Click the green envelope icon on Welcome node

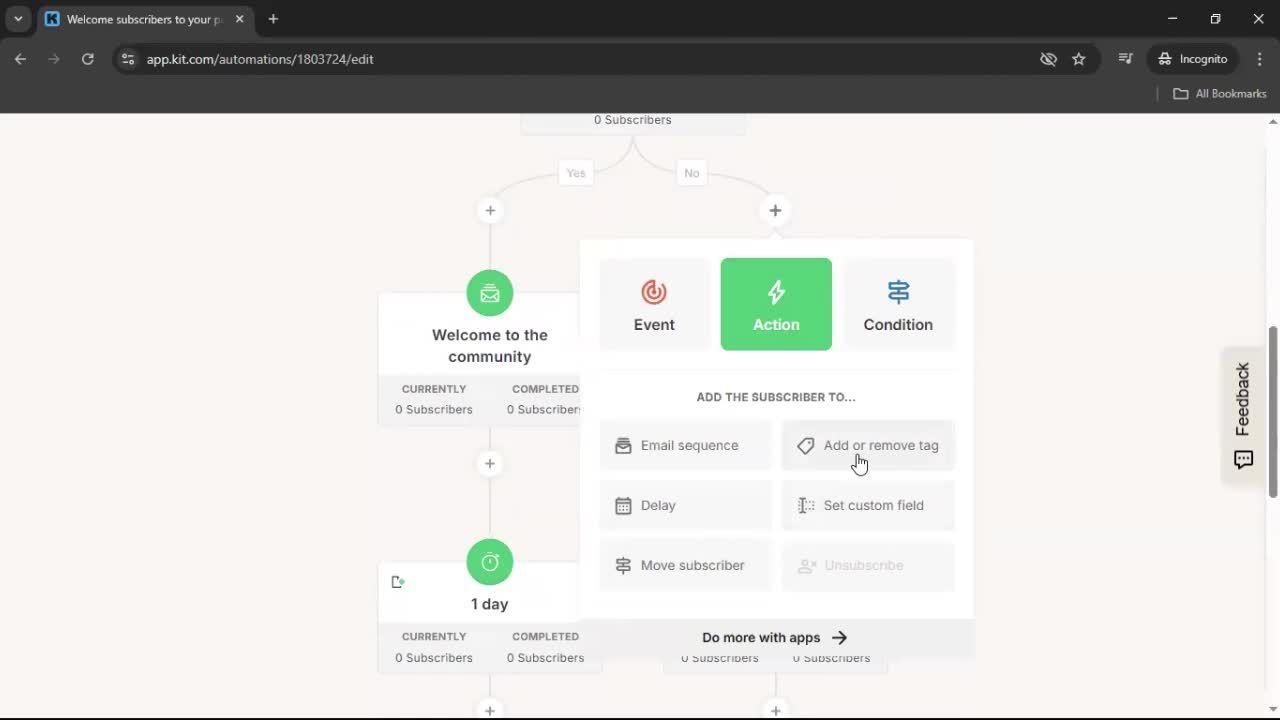(489, 293)
